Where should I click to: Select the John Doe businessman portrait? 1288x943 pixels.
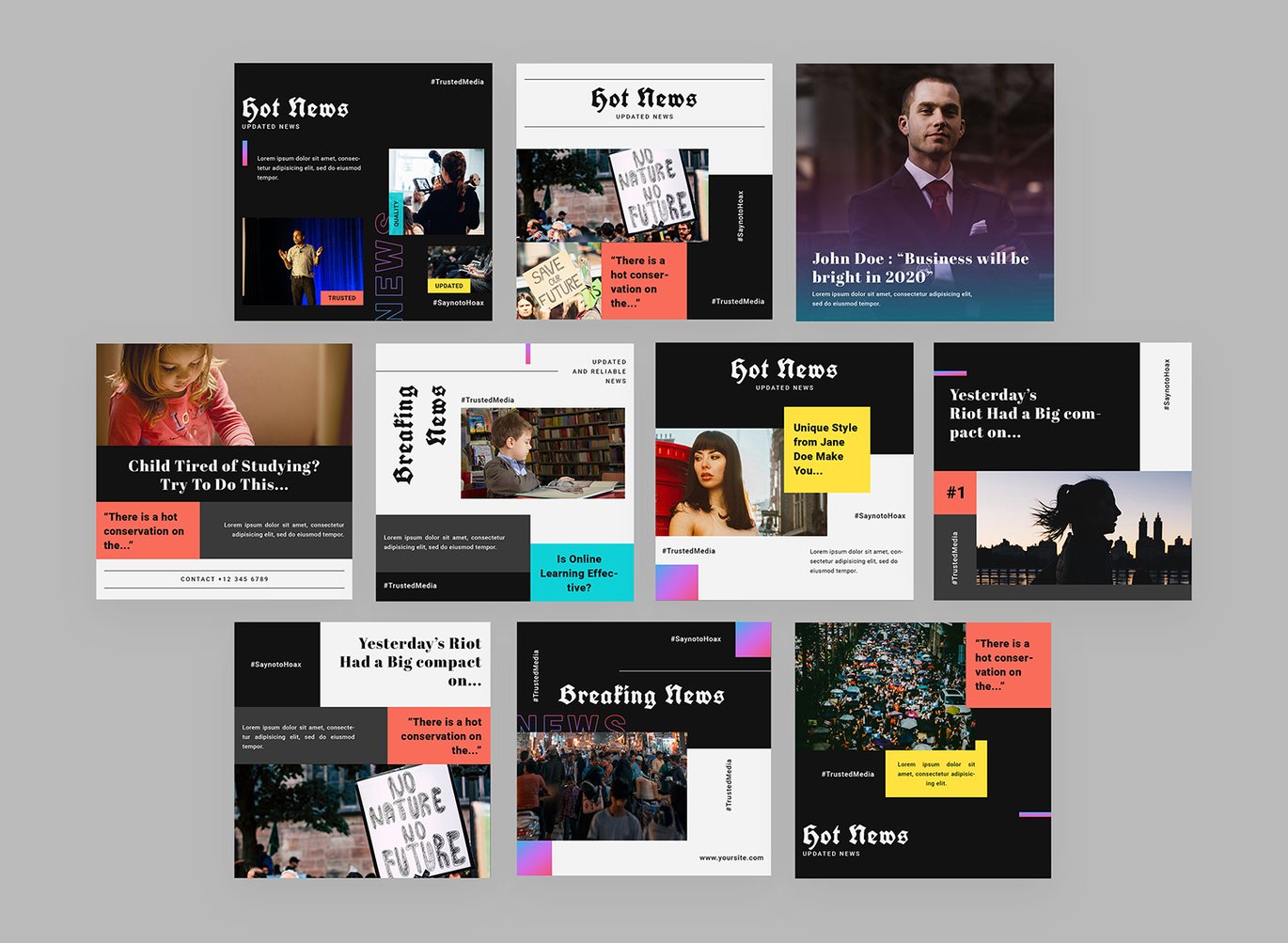coord(925,192)
